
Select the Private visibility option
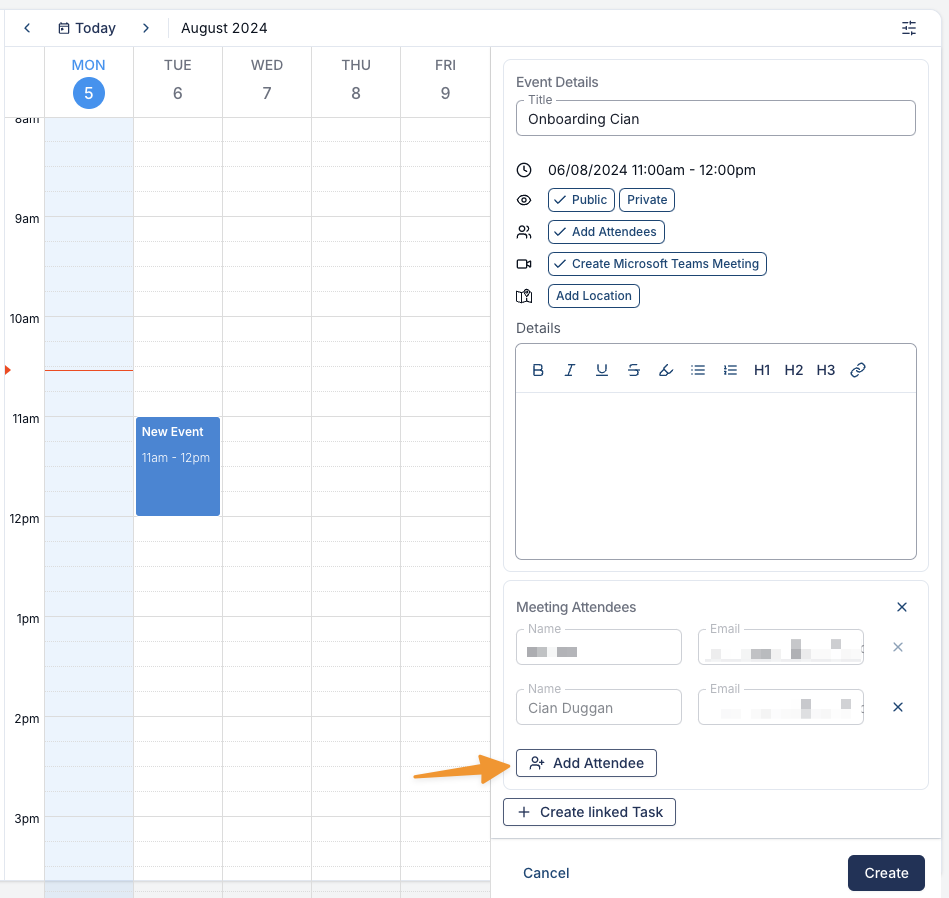[646, 200]
